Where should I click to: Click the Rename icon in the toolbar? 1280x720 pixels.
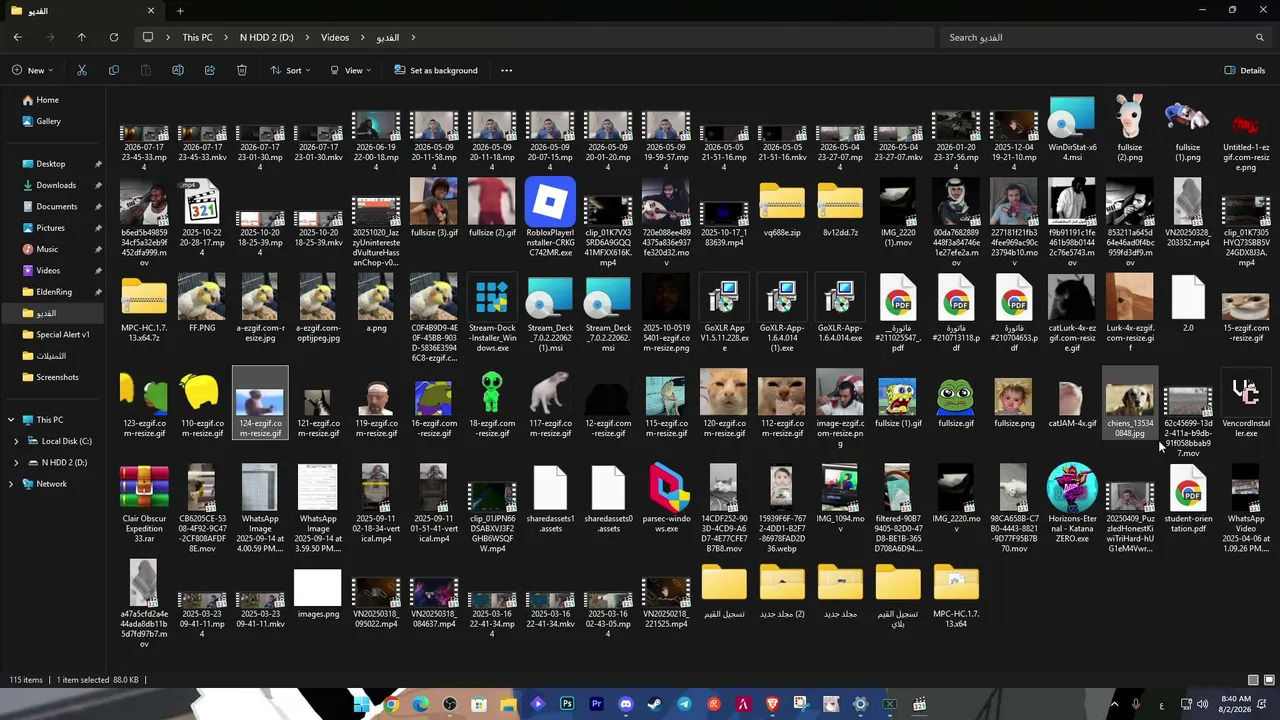(178, 70)
